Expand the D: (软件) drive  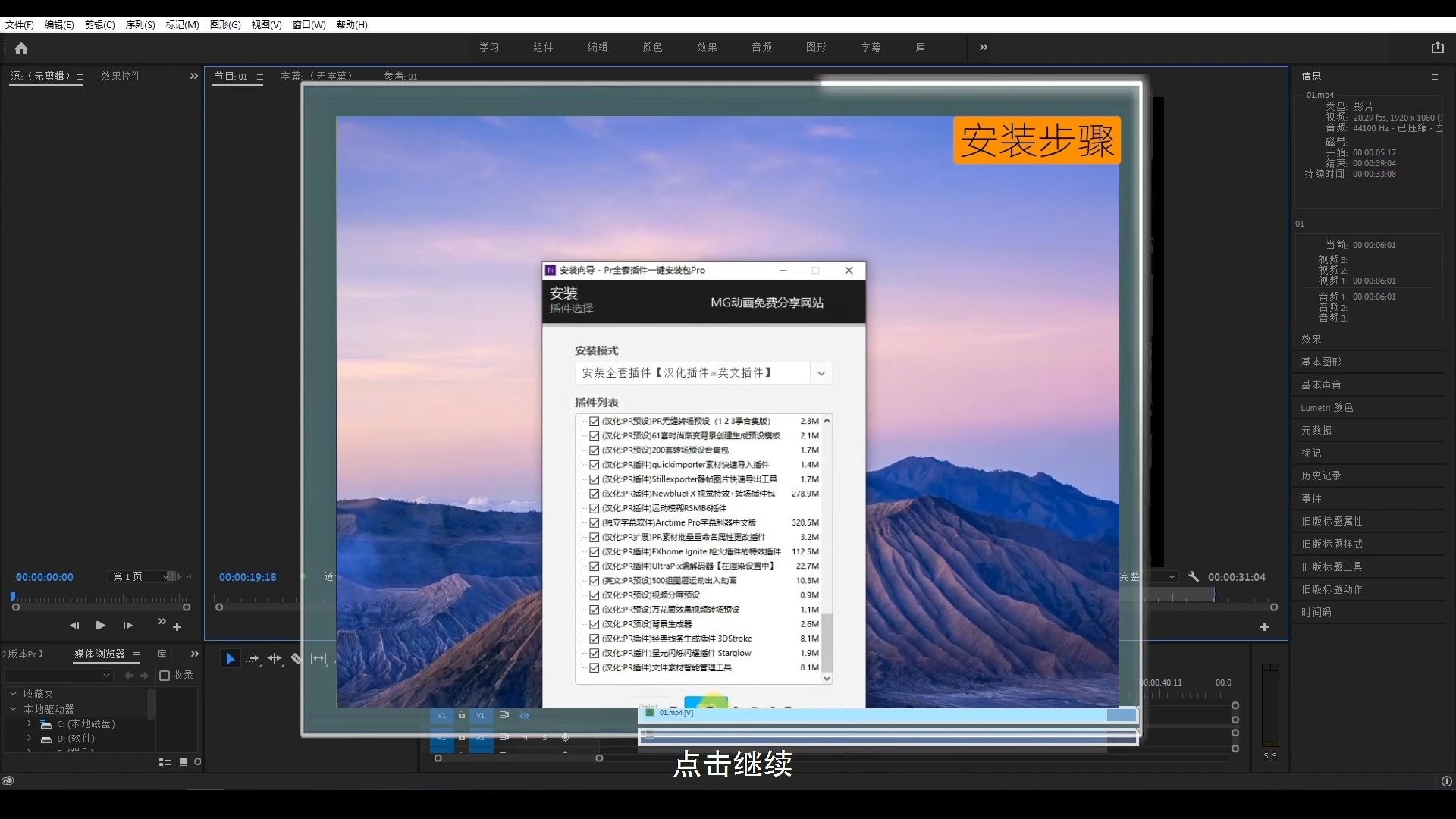[x=30, y=739]
